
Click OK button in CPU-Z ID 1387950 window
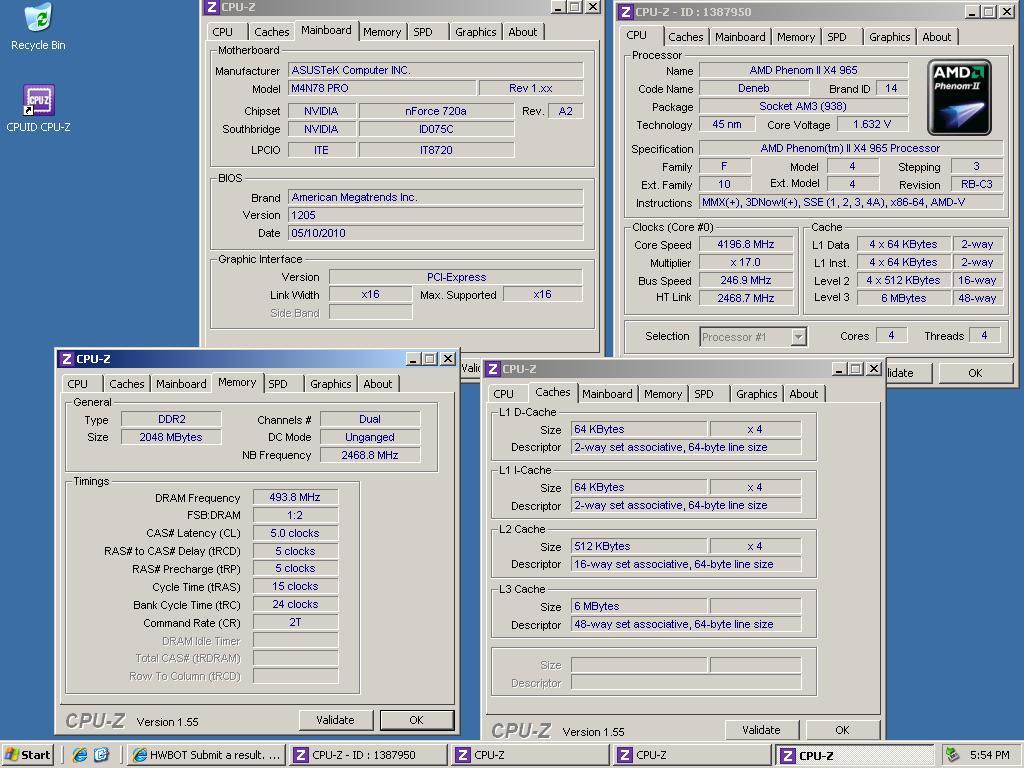click(x=976, y=373)
